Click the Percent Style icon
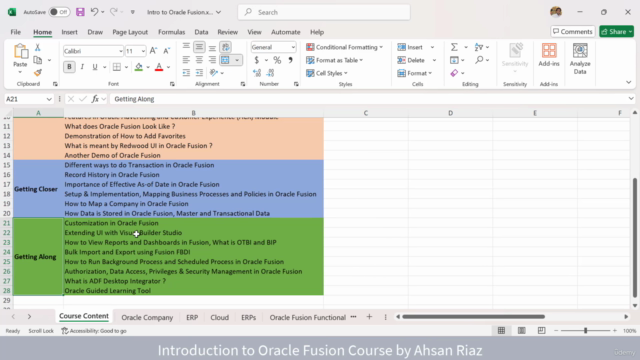This screenshot has width=640, height=360. pos(277,60)
